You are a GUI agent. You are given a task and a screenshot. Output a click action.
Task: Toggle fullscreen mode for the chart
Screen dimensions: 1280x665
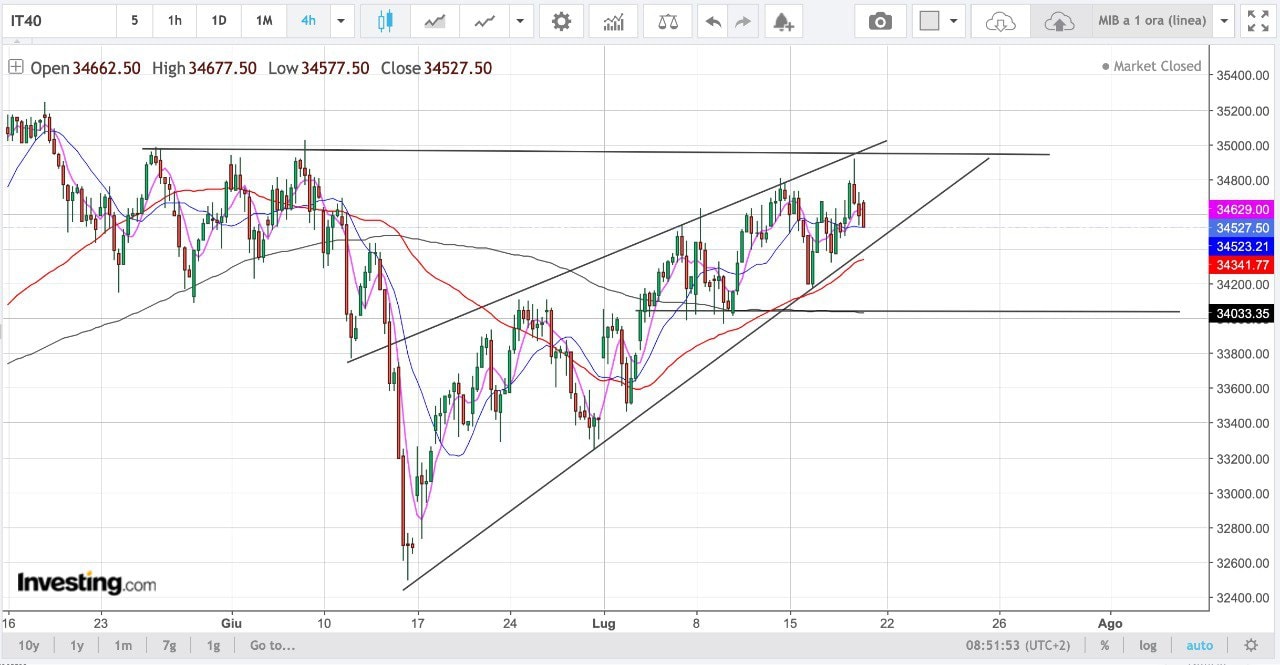[x=1256, y=21]
